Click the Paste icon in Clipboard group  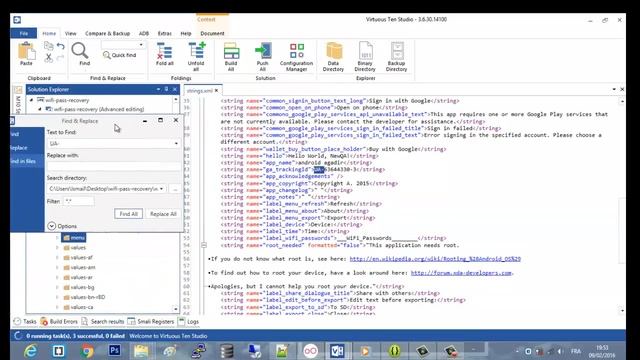[x=27, y=53]
